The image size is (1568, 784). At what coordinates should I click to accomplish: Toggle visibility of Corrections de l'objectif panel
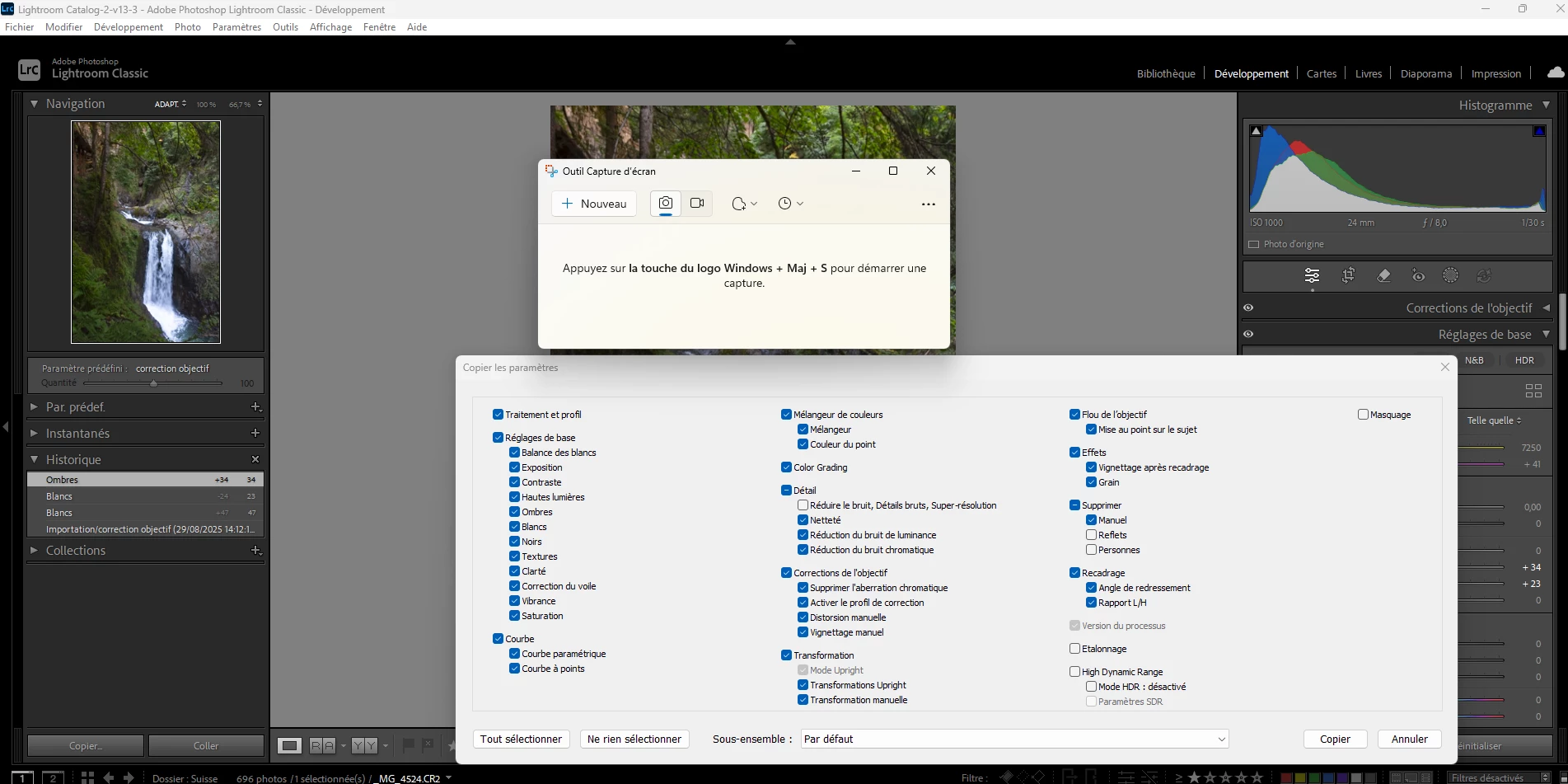pos(1249,307)
